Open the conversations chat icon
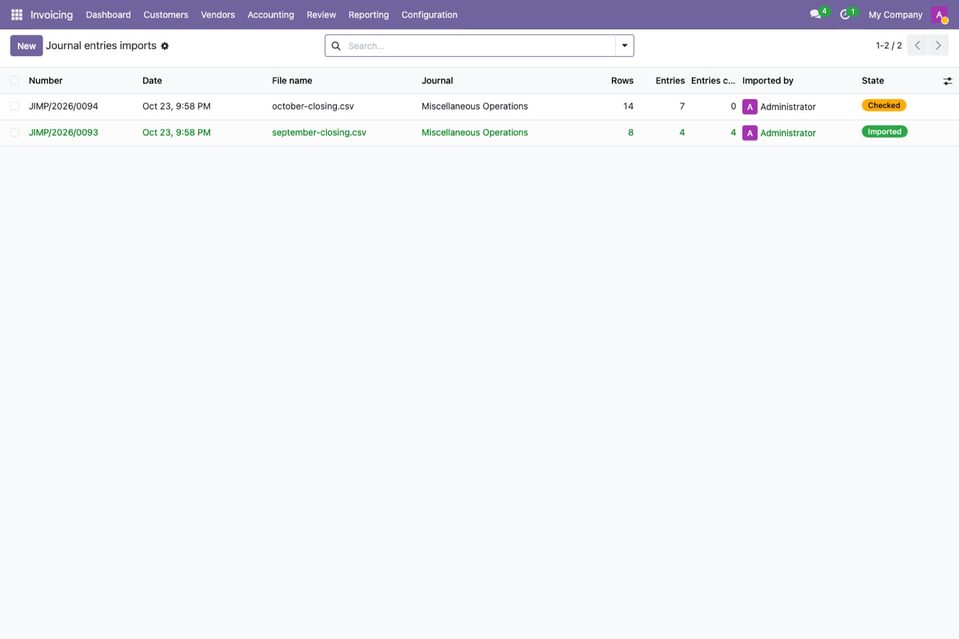Image resolution: width=959 pixels, height=639 pixels. [x=815, y=14]
